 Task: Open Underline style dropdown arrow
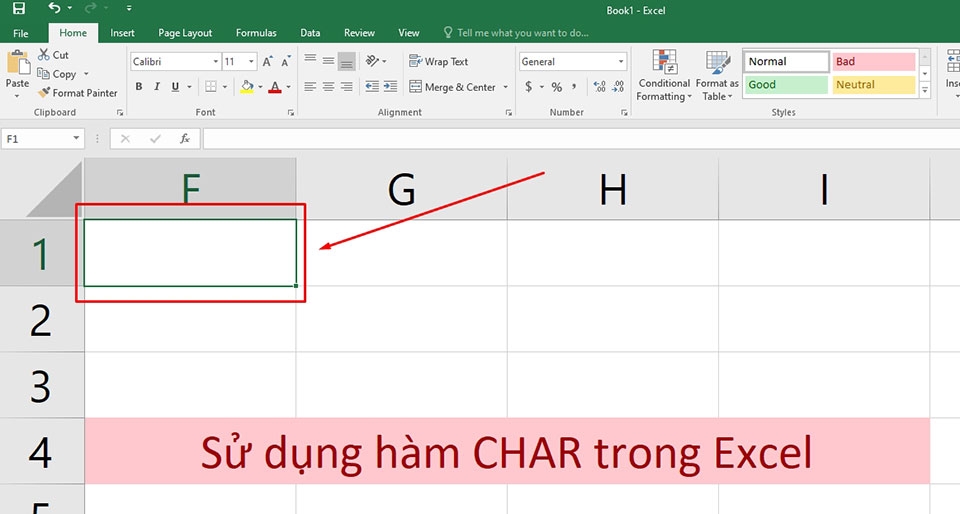pos(189,87)
